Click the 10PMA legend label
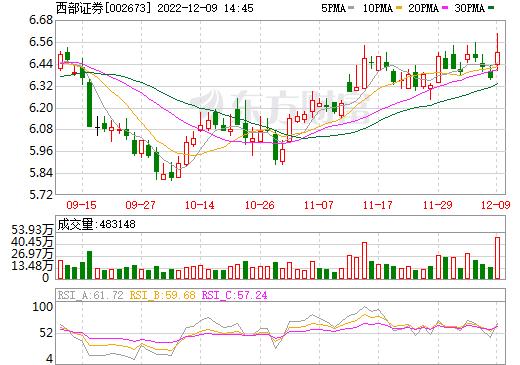520x365 pixels. [377, 8]
